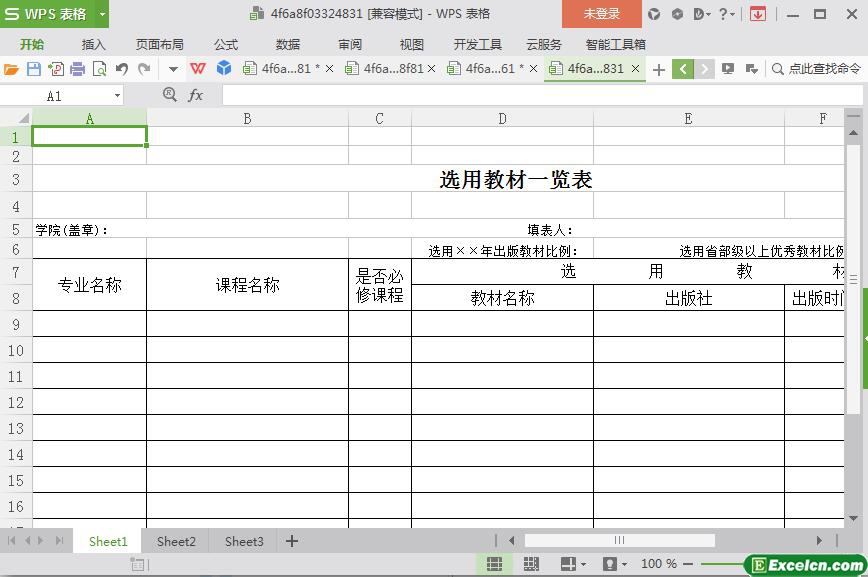
Task: Click the Select All corner triangle
Action: [x=23, y=118]
